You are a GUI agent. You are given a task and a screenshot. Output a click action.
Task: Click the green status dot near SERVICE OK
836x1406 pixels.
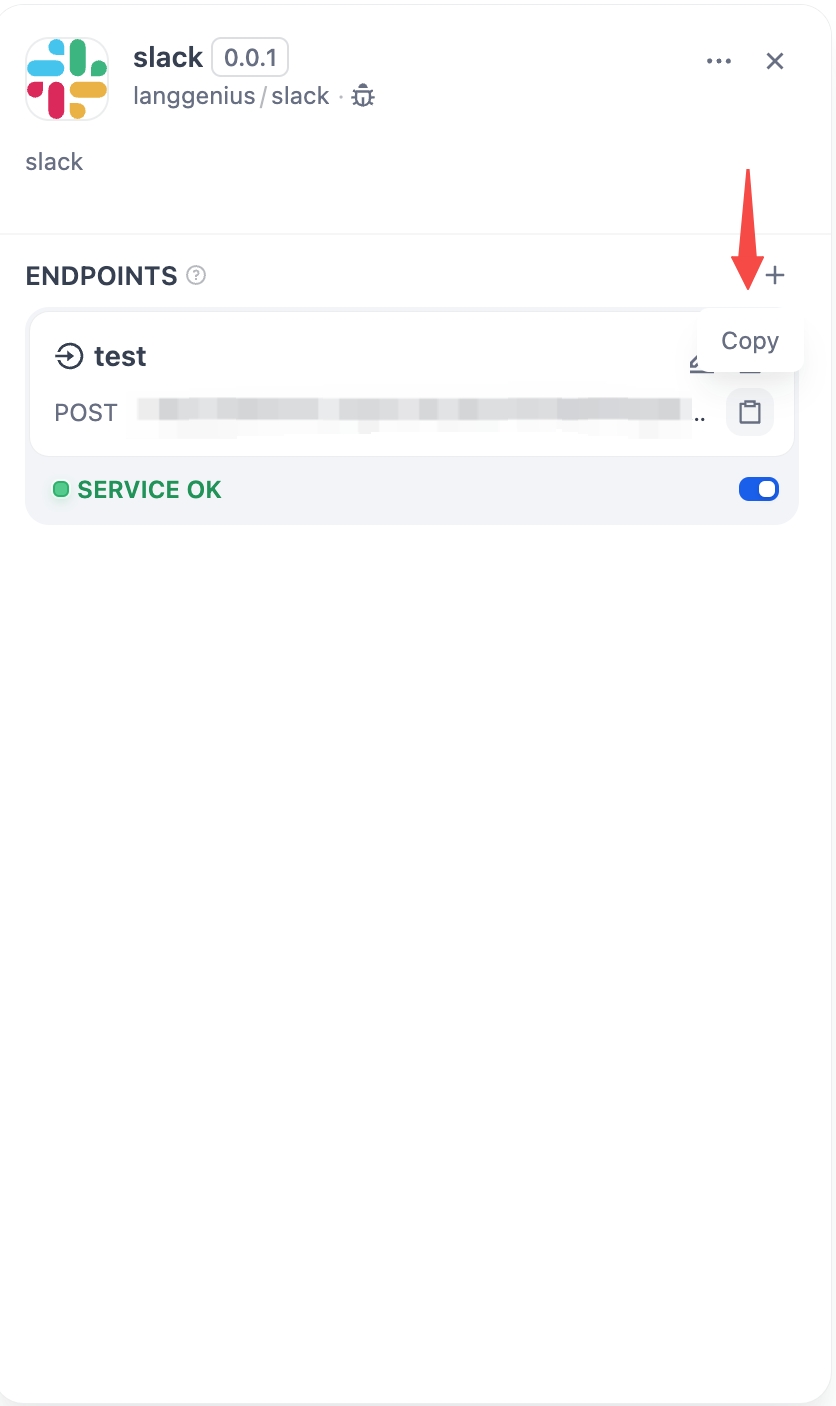click(61, 489)
